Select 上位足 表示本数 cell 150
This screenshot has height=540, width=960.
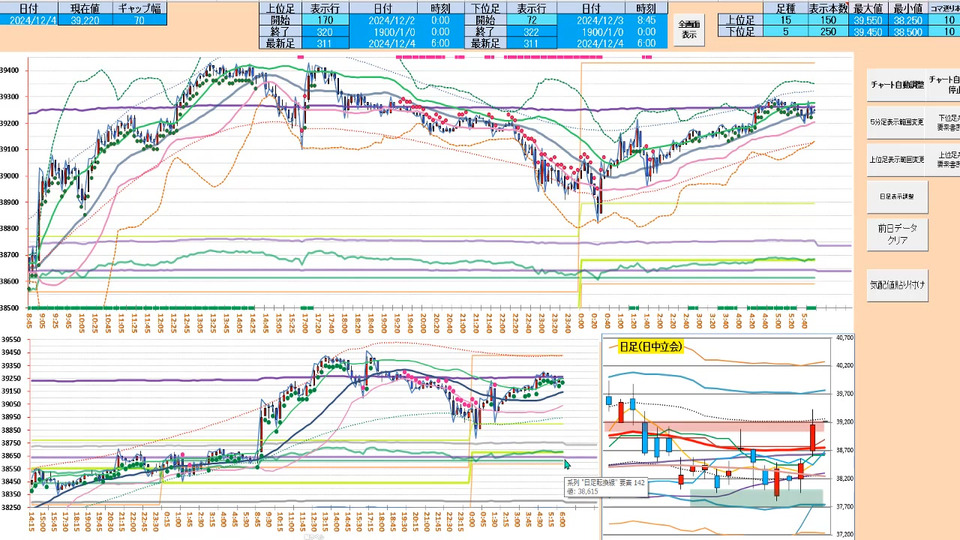tap(828, 20)
